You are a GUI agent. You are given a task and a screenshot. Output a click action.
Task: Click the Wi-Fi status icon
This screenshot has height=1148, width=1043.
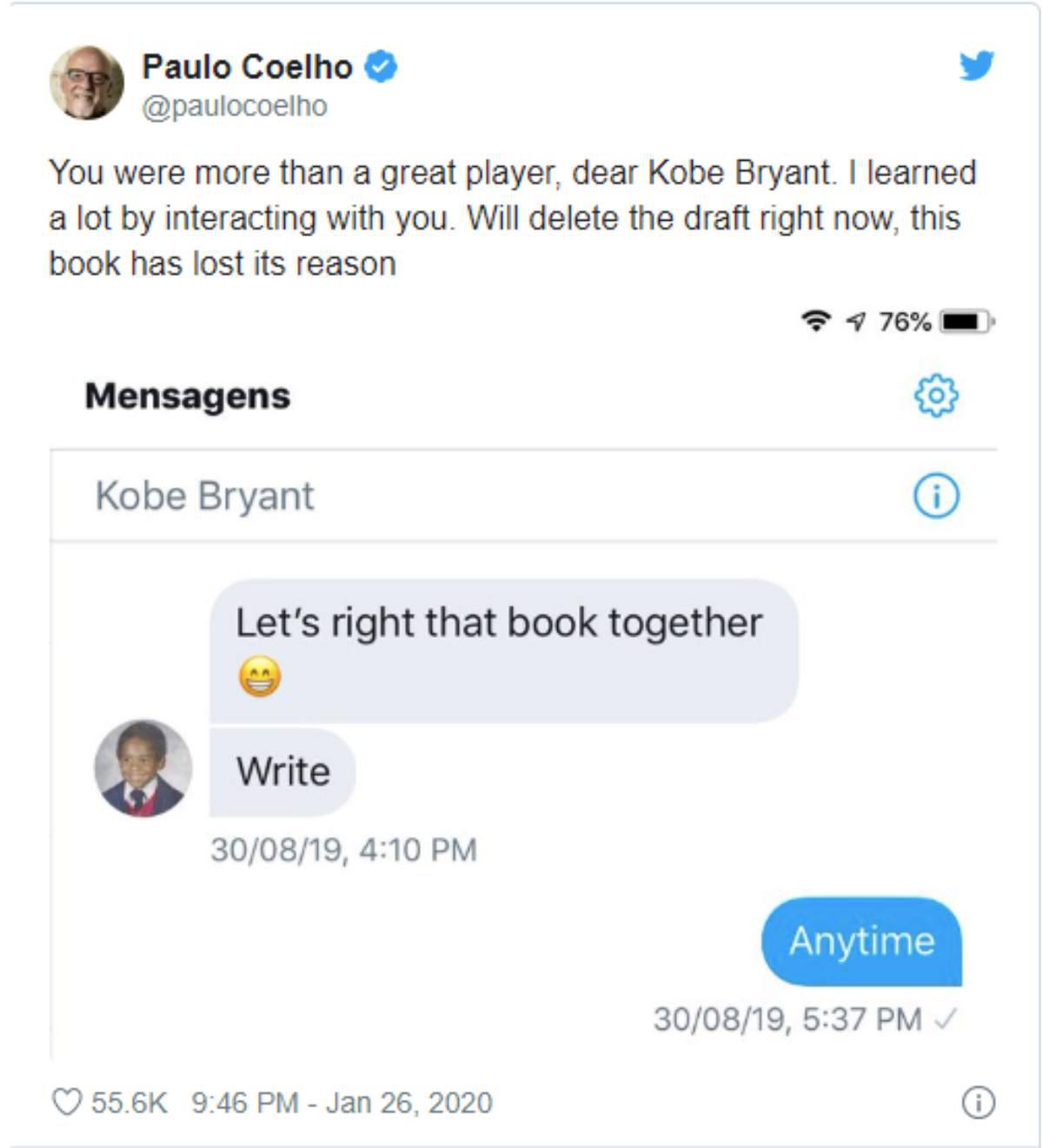[x=815, y=321]
